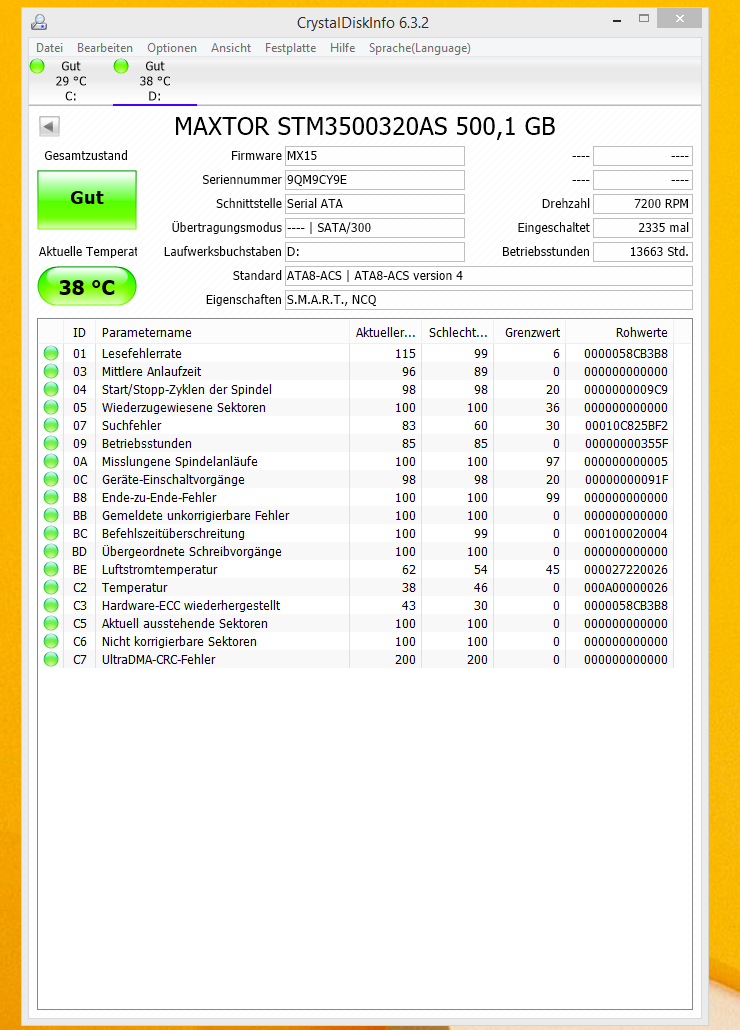
Task: Select the Misslungene Spindelanläufe parameter name
Action: tap(179, 461)
